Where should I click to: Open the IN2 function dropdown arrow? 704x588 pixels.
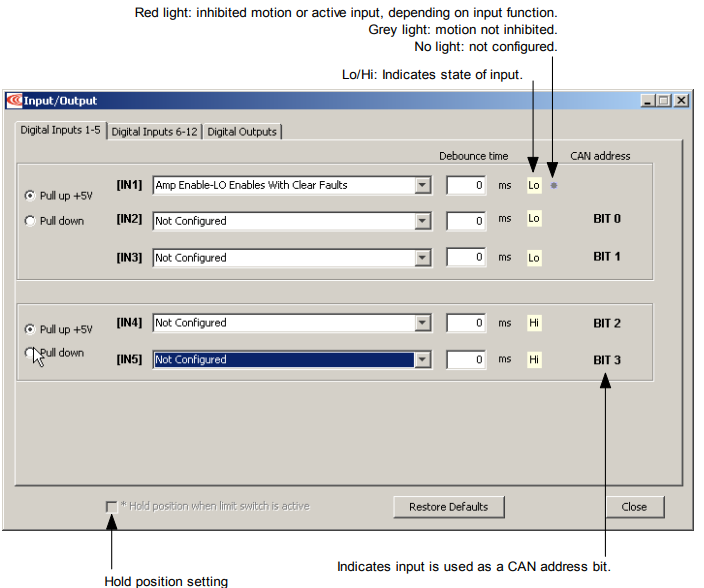tap(422, 221)
